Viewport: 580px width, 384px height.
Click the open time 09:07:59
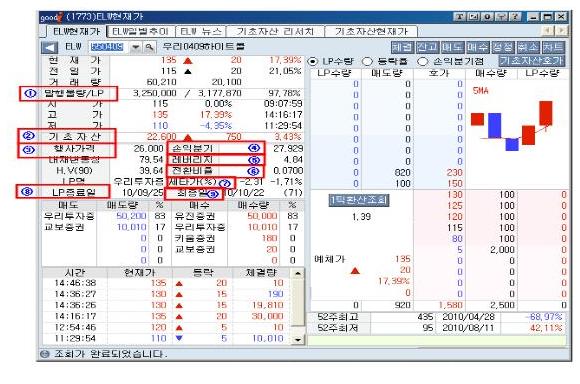283,104
